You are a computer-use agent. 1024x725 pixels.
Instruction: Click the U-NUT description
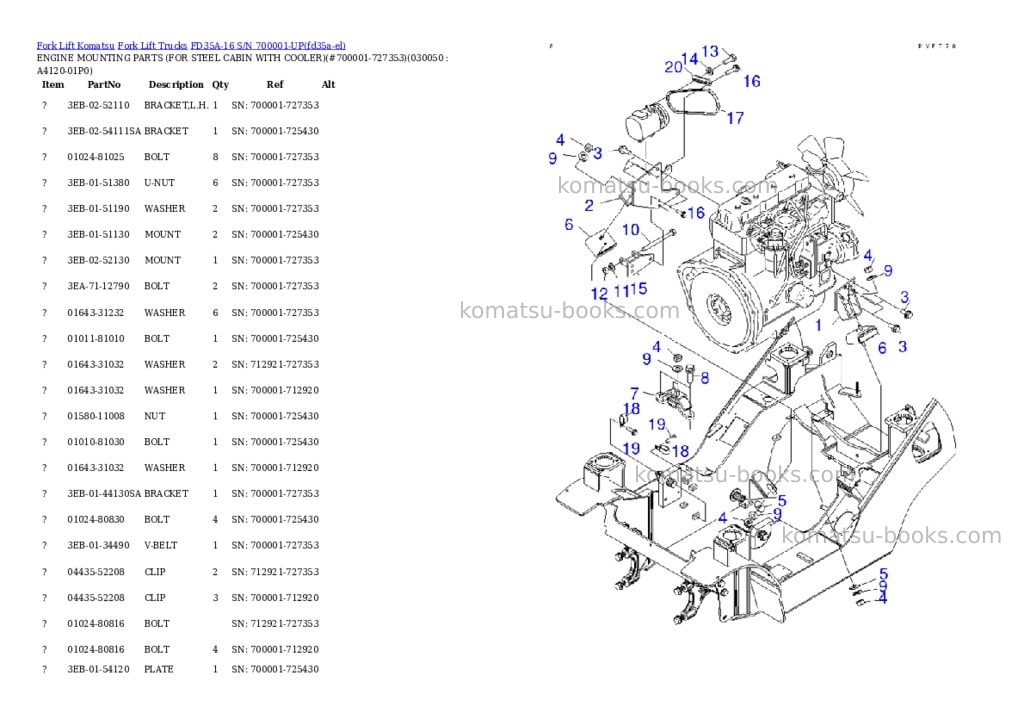159,183
